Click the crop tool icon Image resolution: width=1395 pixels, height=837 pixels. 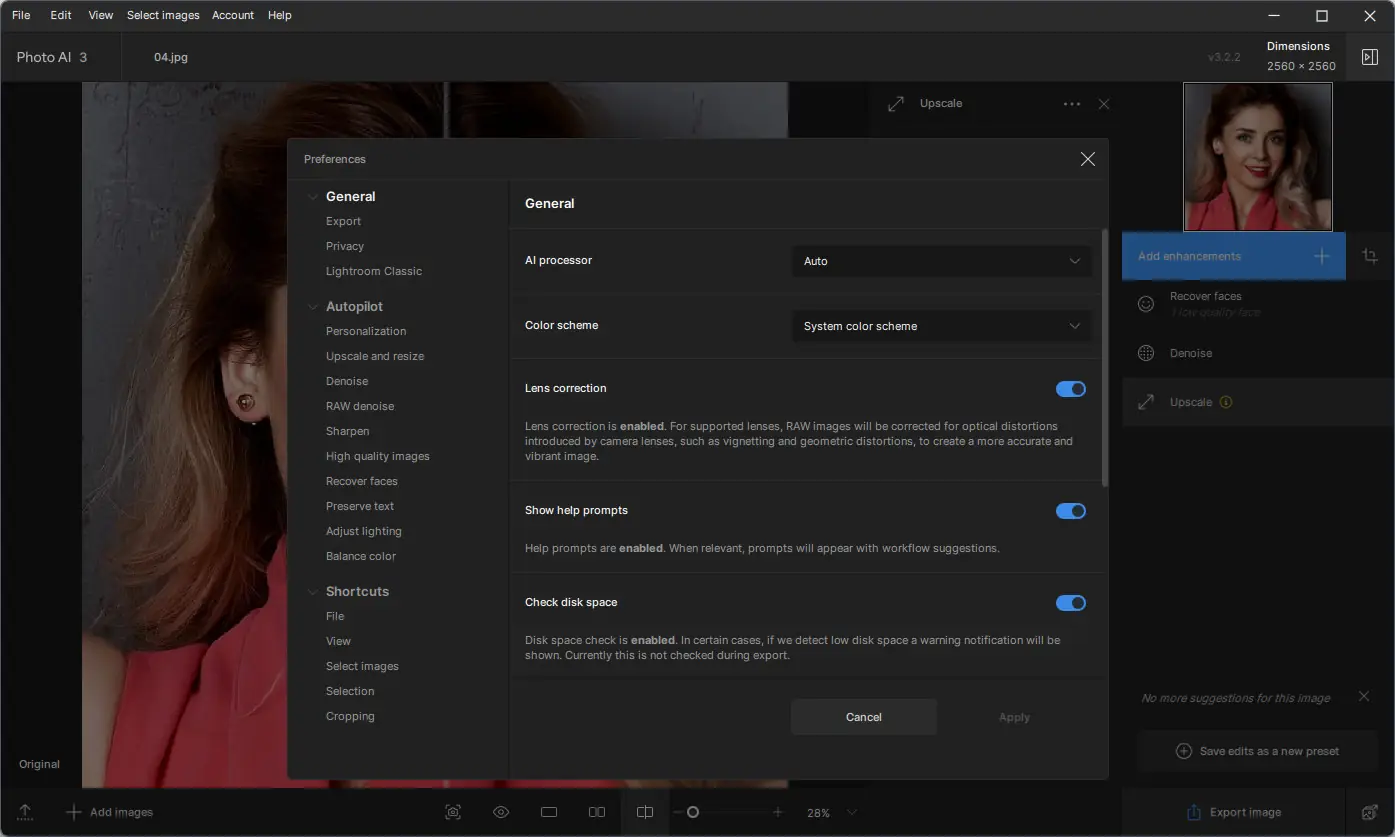click(x=1370, y=256)
